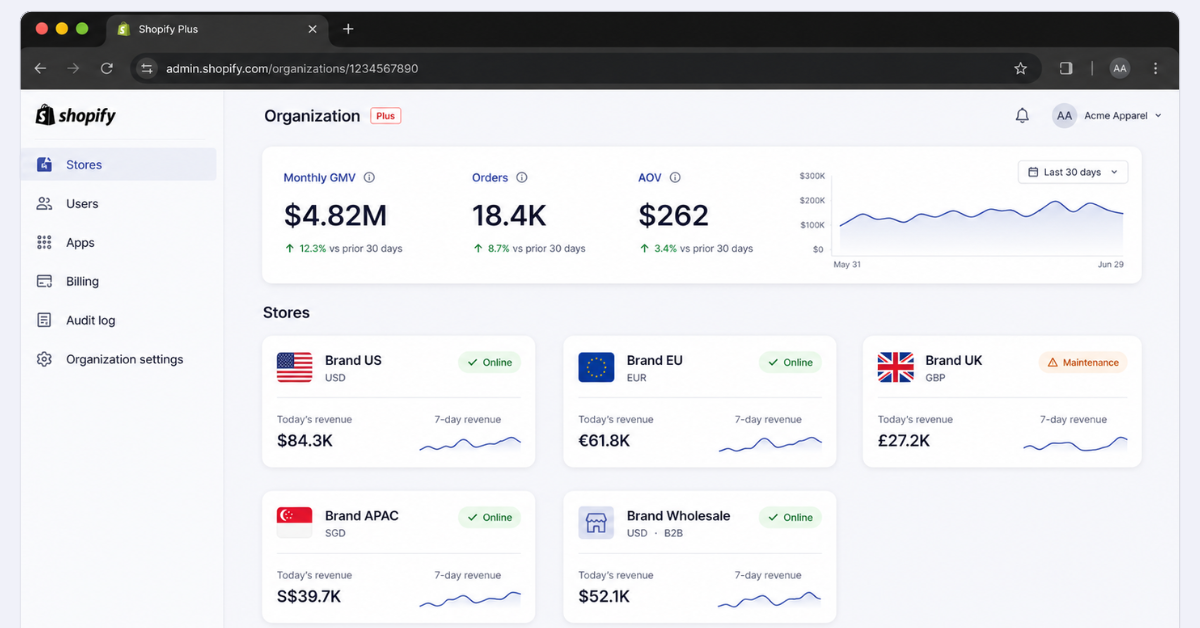Select the Shopify Plus browser tab
The width and height of the screenshot is (1200, 628).
pyautogui.click(x=216, y=29)
